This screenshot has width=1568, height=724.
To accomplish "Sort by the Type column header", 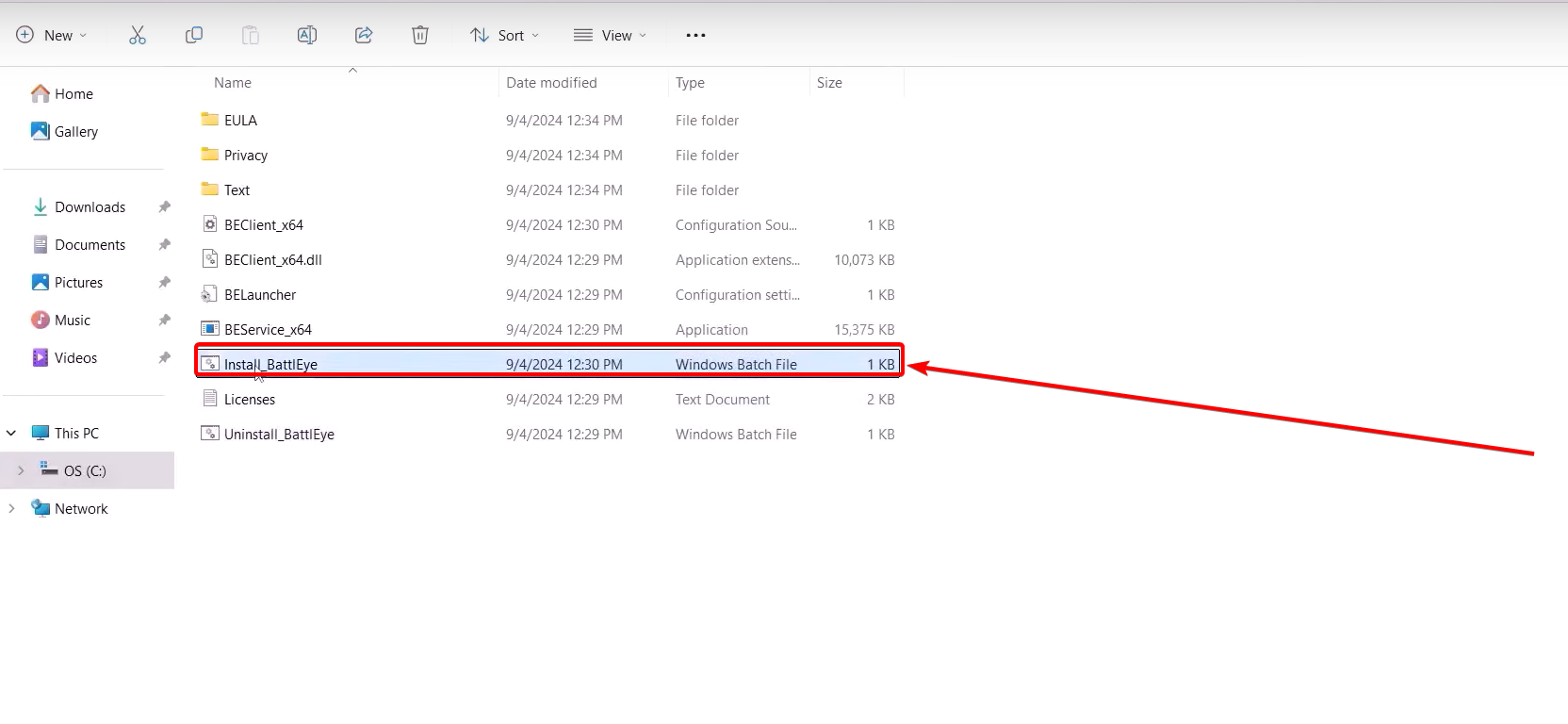I will (x=690, y=83).
